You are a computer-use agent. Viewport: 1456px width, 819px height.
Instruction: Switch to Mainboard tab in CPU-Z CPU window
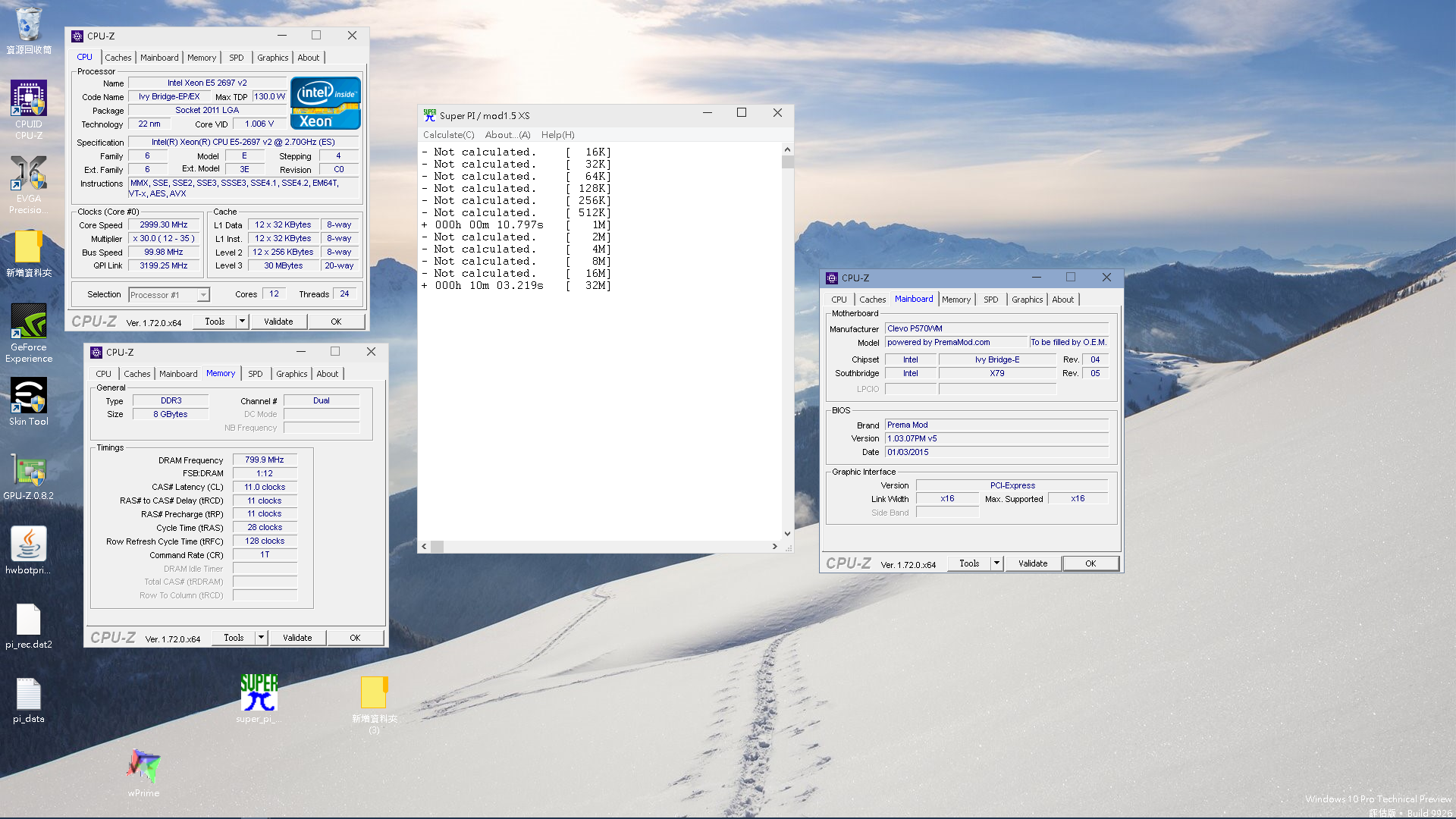[159, 58]
